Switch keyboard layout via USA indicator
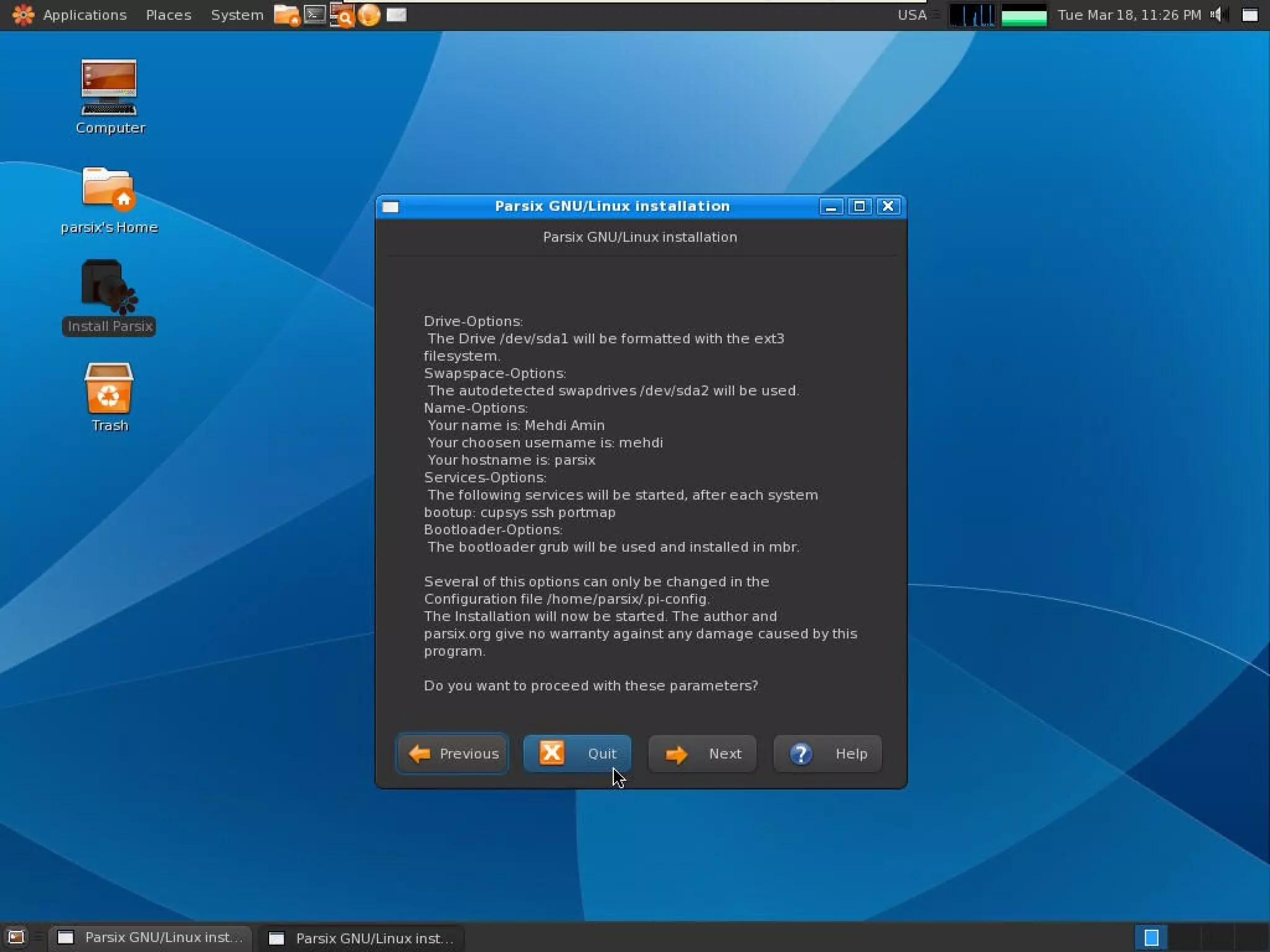 click(x=912, y=14)
